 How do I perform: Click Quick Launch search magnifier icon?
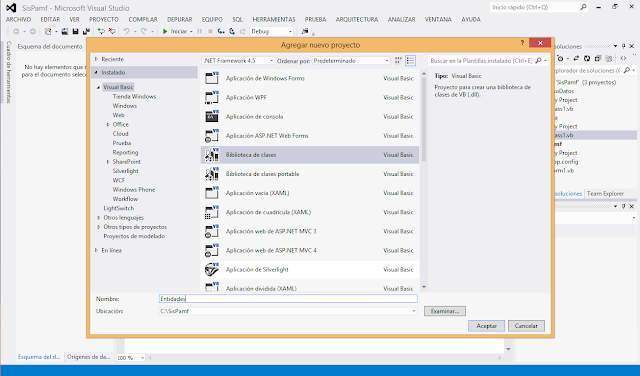[x=583, y=7]
